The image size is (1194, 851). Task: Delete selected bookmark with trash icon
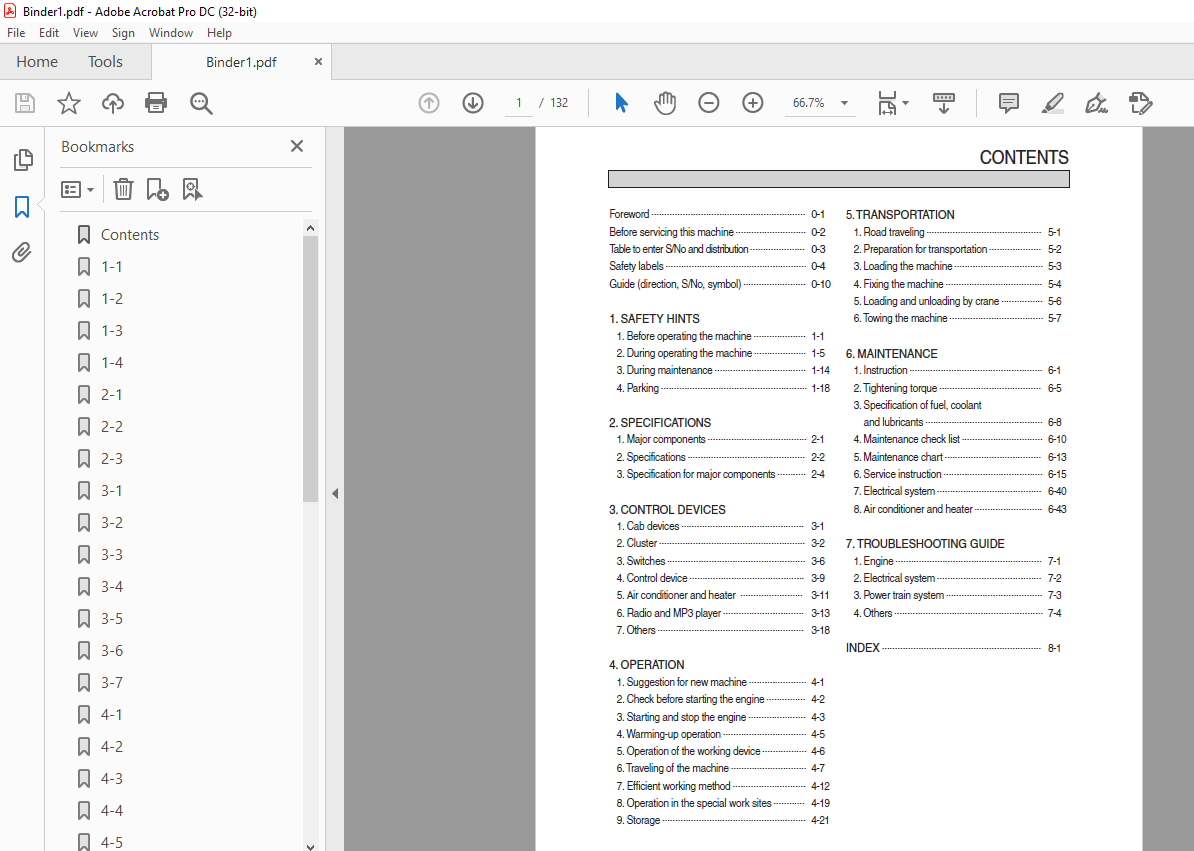(x=123, y=189)
